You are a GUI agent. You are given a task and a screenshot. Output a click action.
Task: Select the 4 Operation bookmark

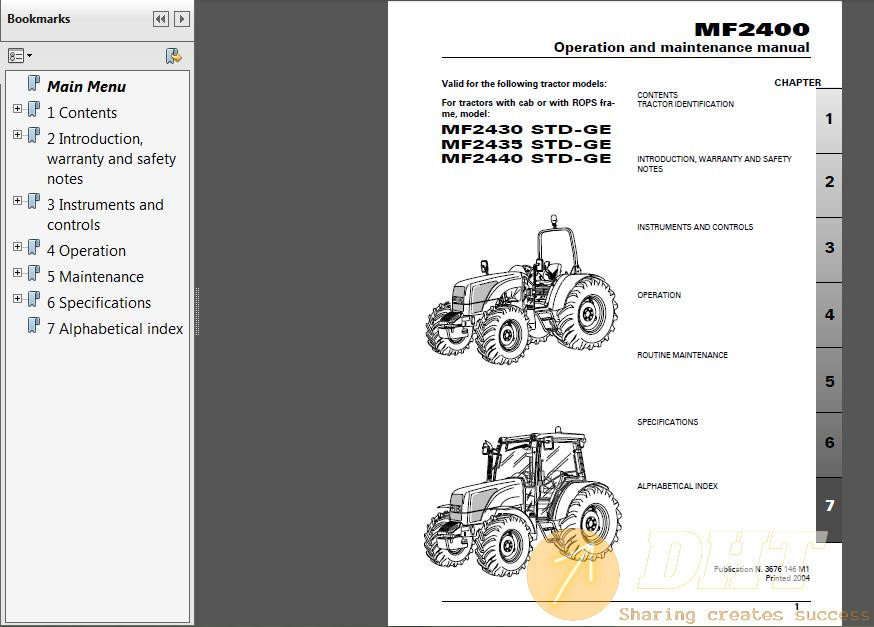pyautogui.click(x=86, y=251)
